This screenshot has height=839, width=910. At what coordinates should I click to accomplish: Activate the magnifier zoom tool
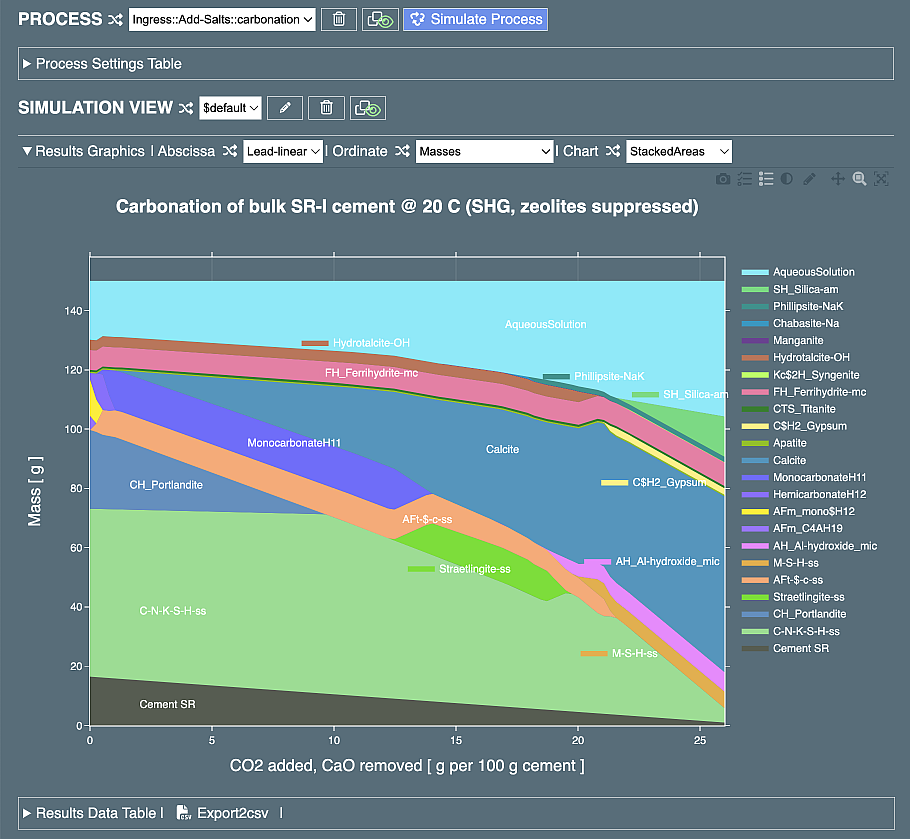point(859,179)
